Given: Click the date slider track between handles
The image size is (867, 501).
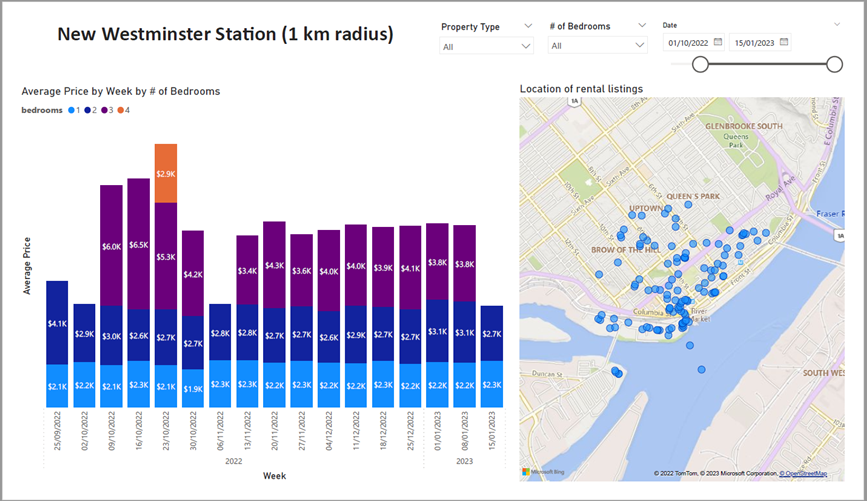Looking at the screenshot, I should (767, 65).
